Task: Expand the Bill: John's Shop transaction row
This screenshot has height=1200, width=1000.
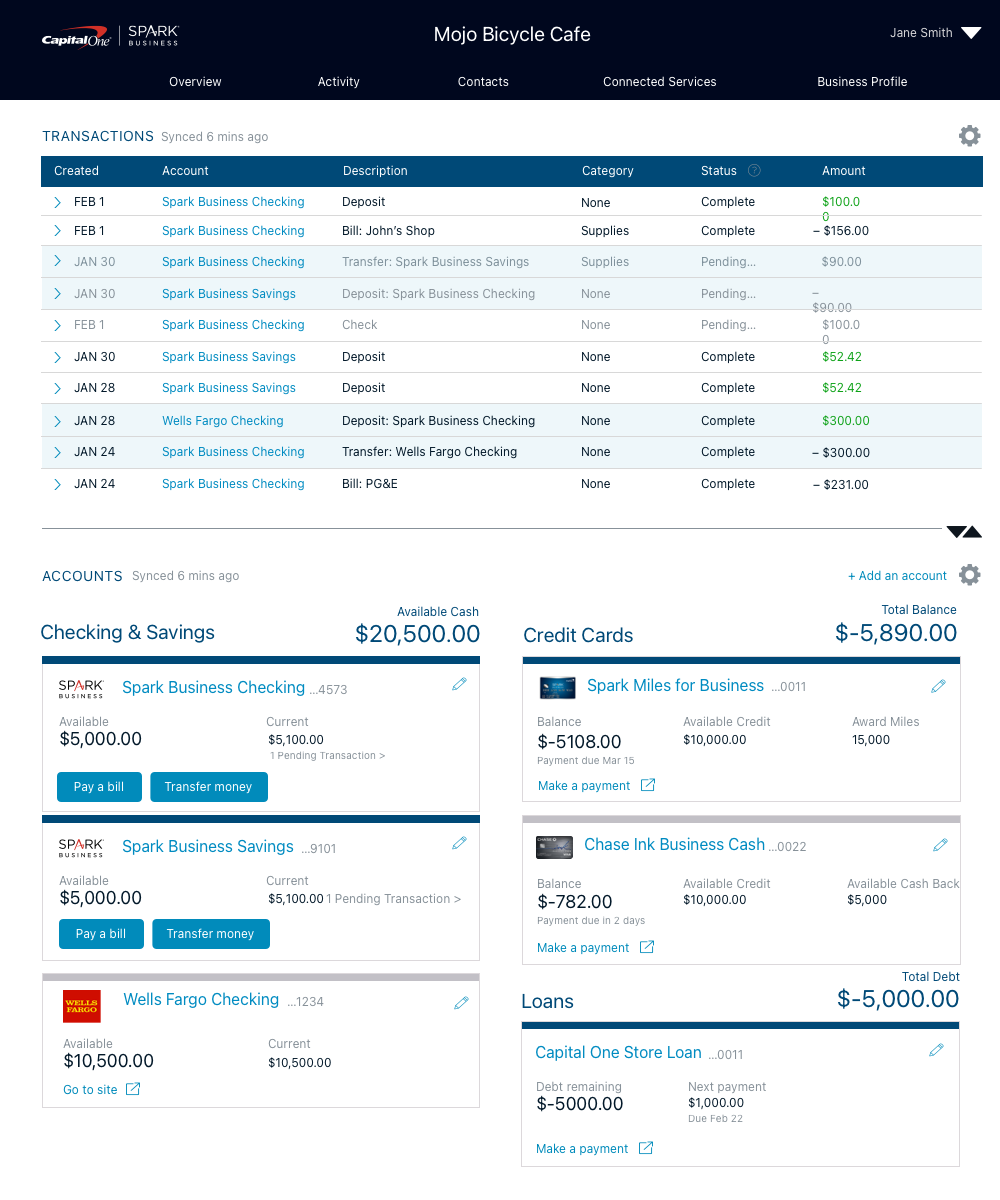Action: coord(58,231)
